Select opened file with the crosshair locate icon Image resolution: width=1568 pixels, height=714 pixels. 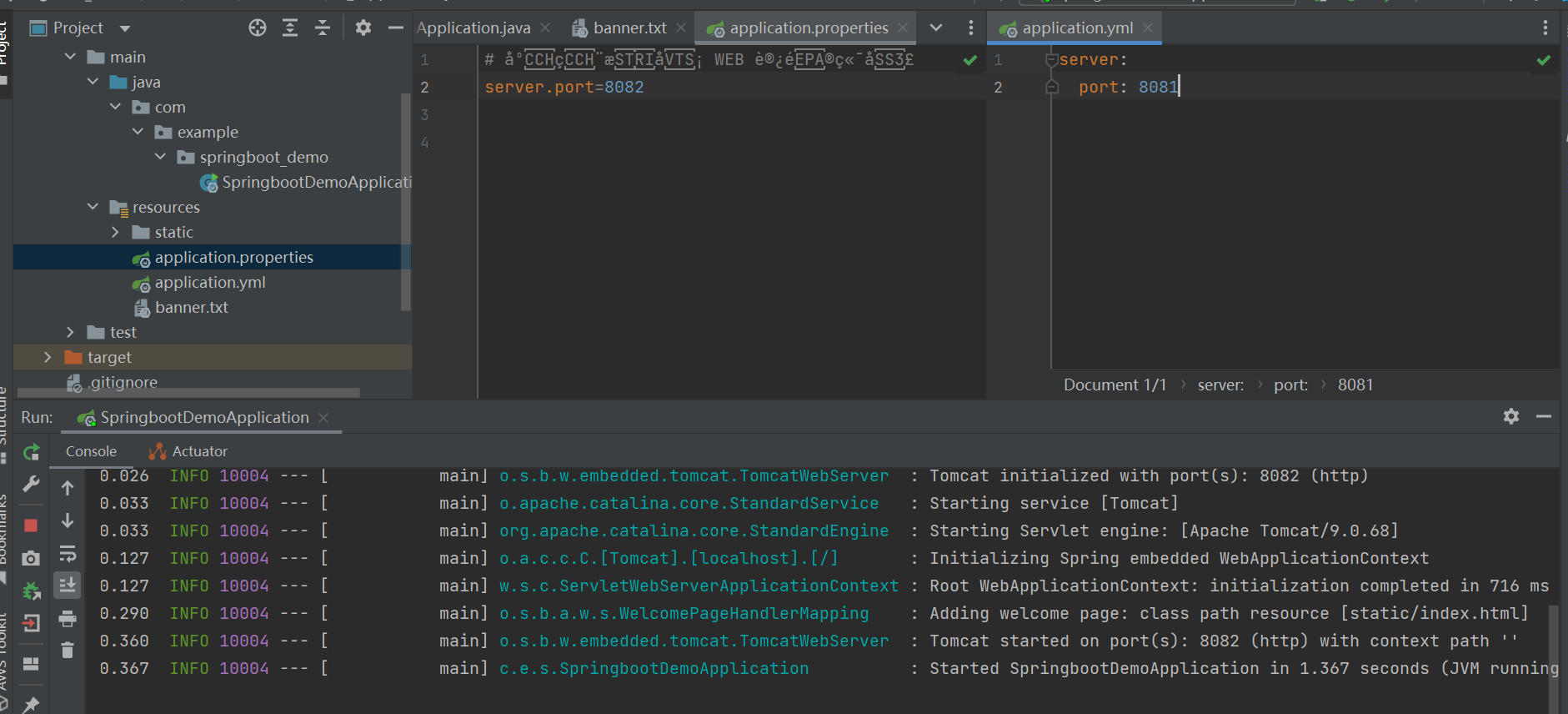pos(258,28)
